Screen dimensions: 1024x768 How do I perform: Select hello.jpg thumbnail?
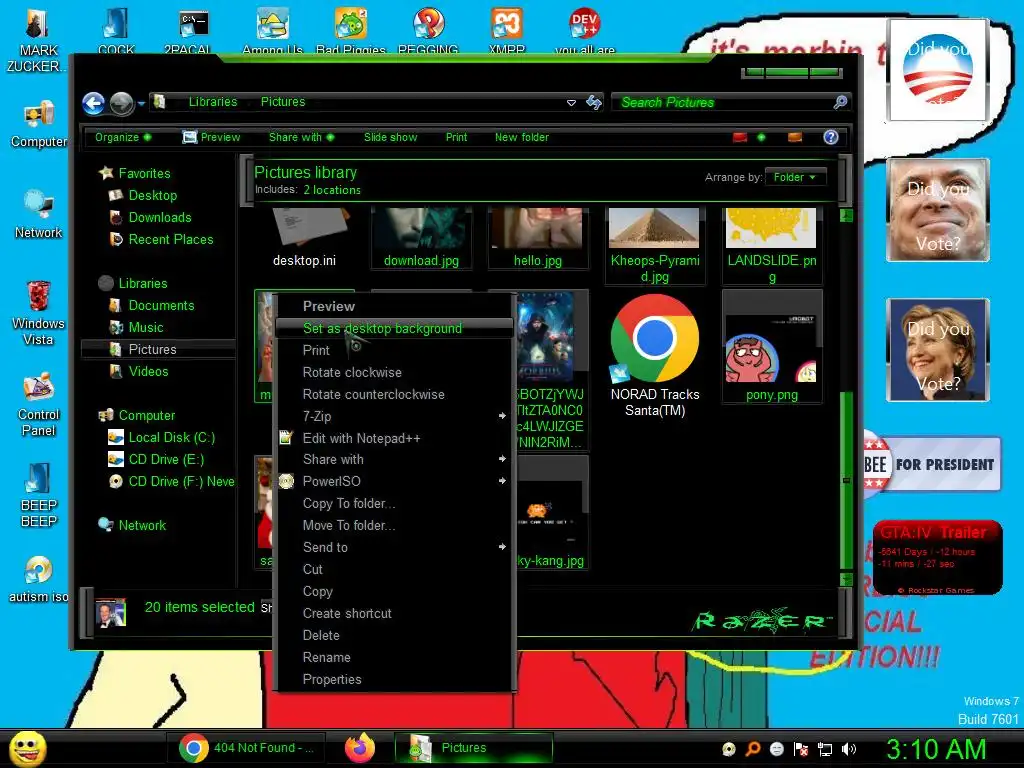point(537,238)
